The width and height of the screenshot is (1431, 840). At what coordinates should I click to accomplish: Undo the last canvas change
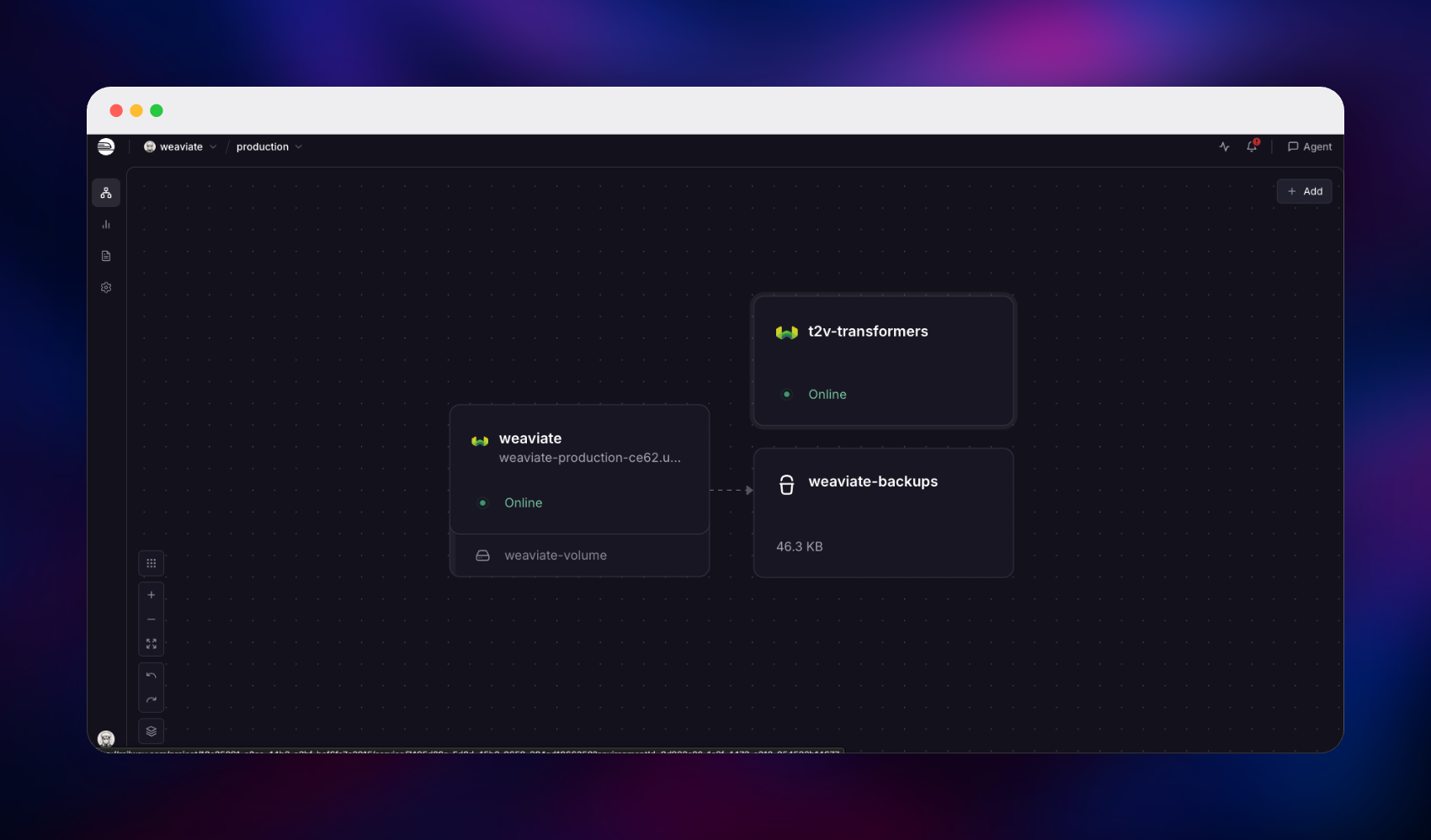click(152, 676)
